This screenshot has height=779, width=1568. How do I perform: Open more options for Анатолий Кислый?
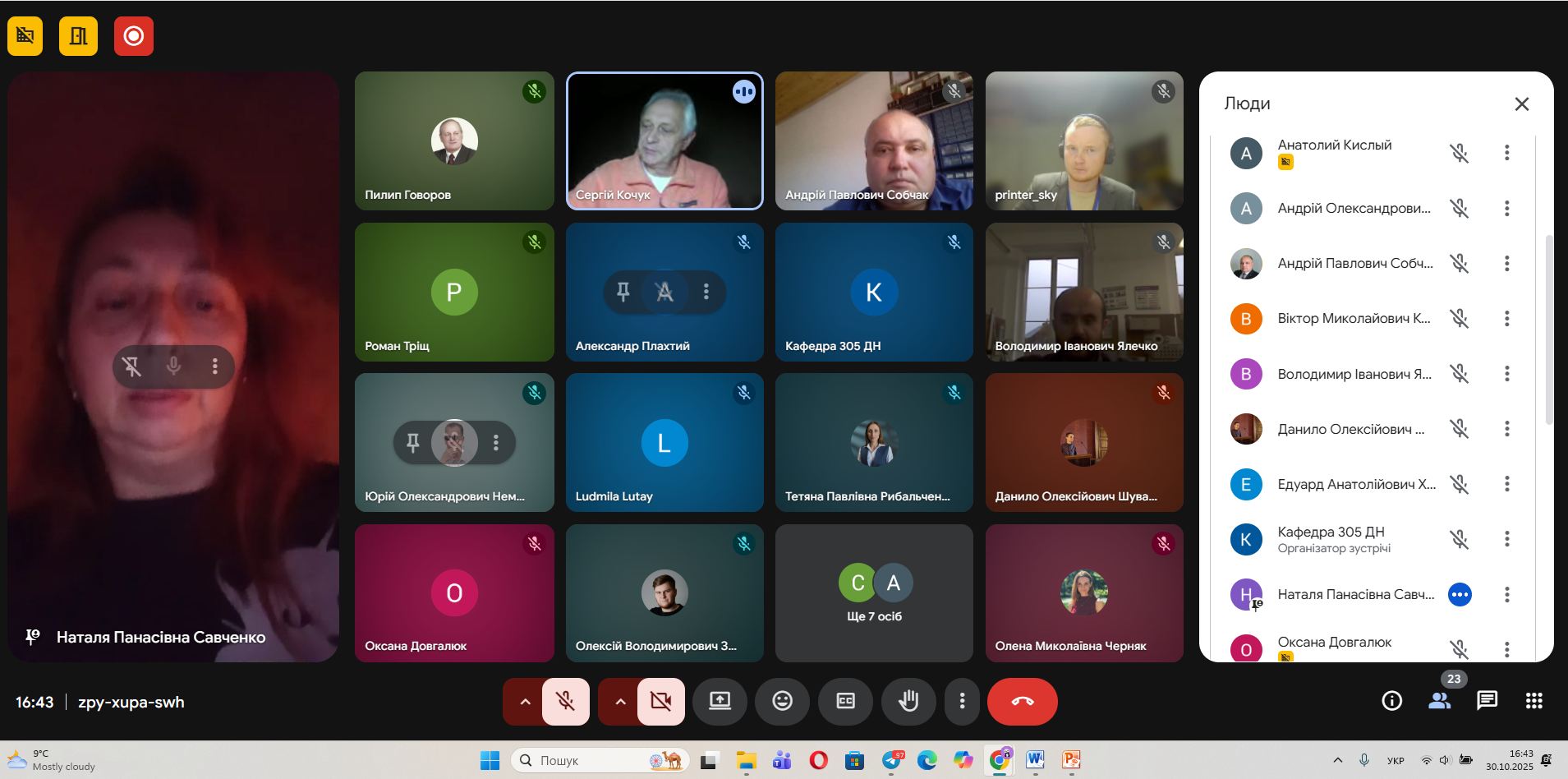pos(1506,153)
